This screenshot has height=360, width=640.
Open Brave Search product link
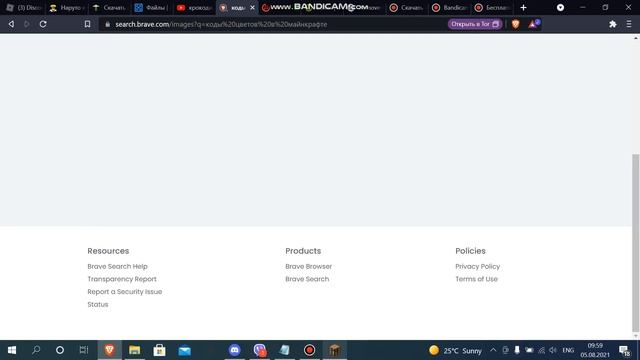[307, 279]
